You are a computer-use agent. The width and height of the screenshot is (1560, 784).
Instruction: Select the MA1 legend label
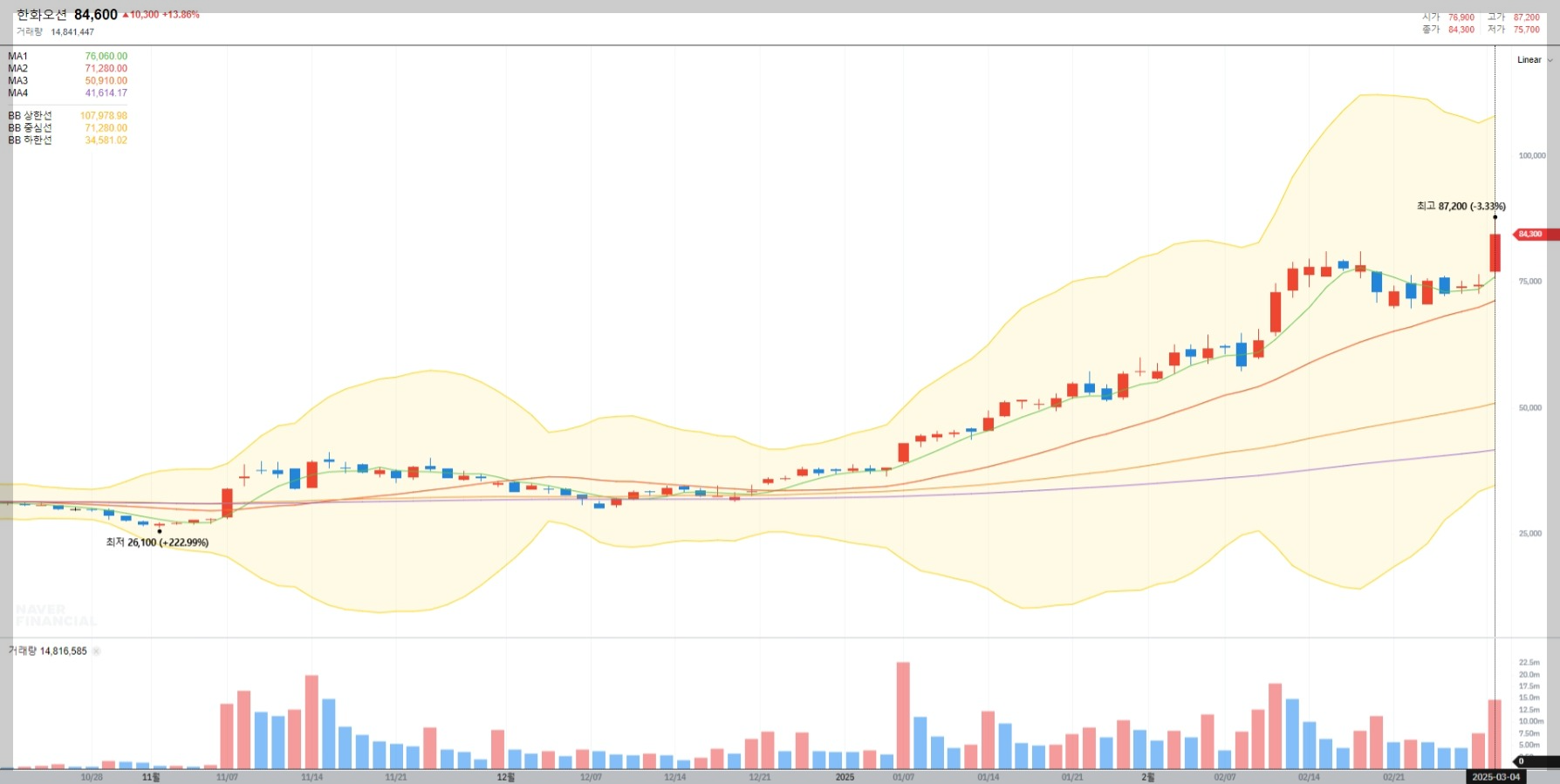click(17, 57)
